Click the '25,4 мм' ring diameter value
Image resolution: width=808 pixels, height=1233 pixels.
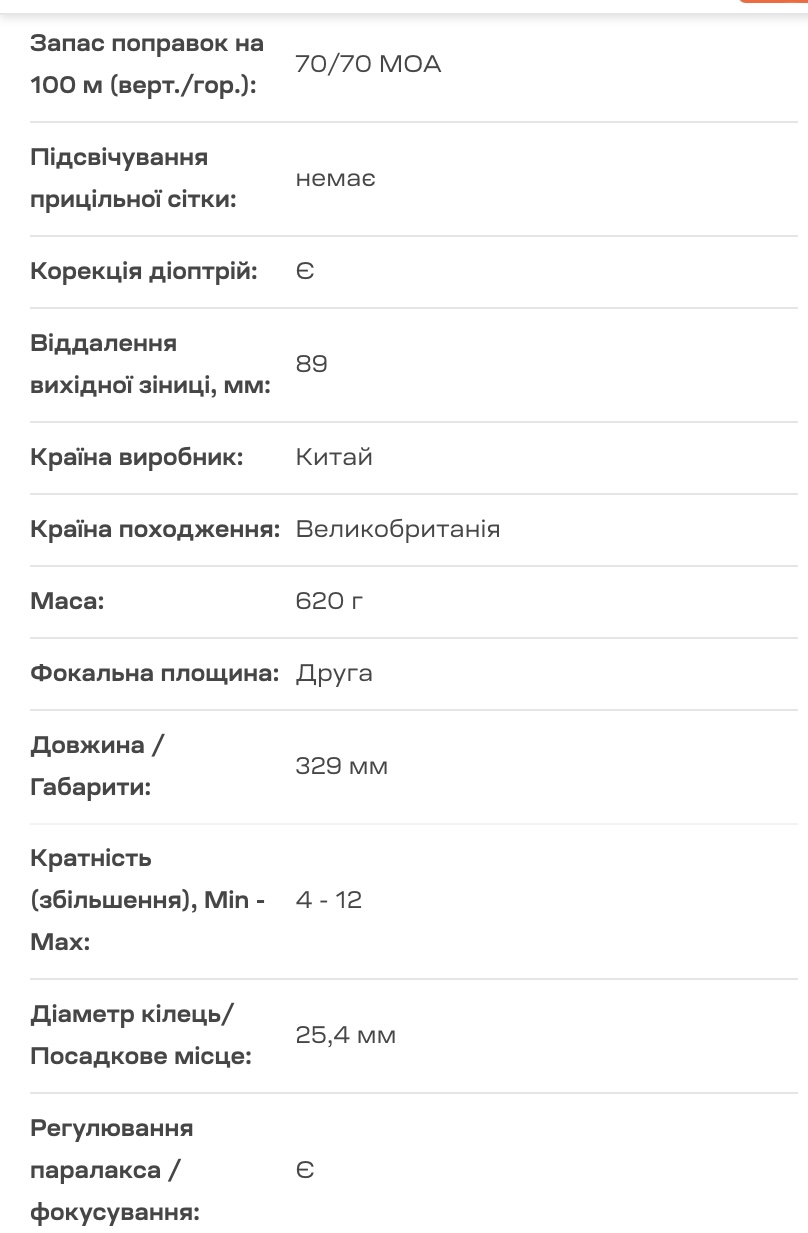point(345,1035)
